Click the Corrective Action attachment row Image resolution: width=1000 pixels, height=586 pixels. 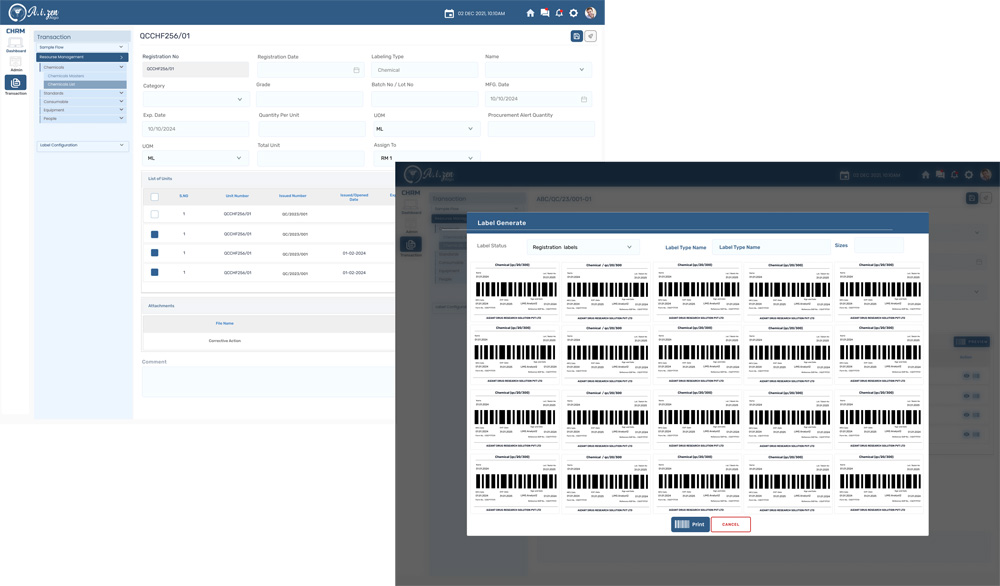click(268, 341)
